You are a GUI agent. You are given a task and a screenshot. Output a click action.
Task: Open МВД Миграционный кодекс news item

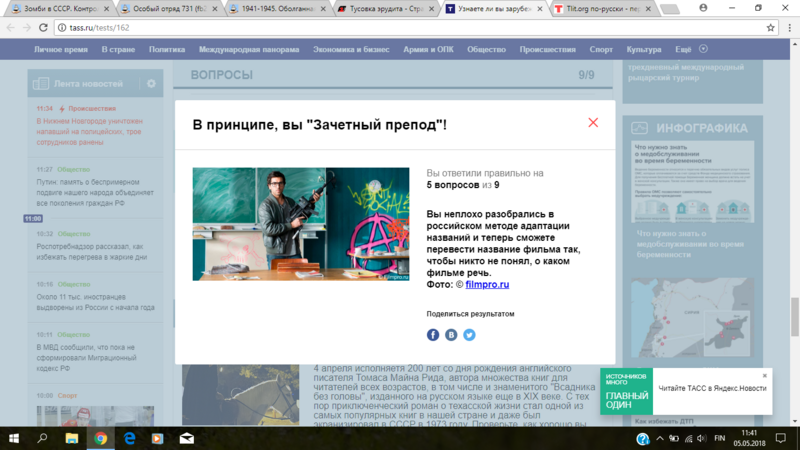click(x=86, y=358)
